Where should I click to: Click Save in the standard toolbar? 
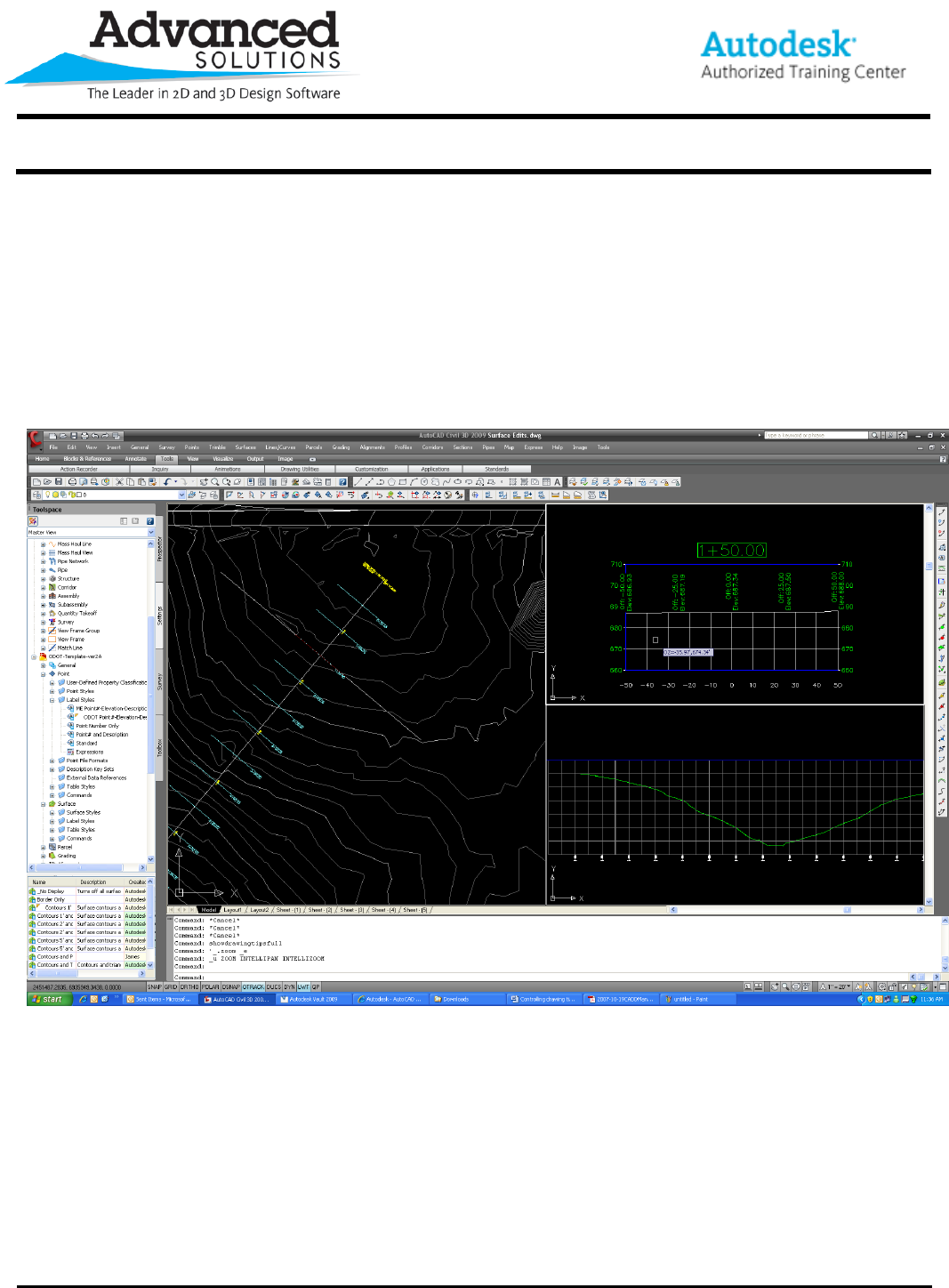pos(59,482)
